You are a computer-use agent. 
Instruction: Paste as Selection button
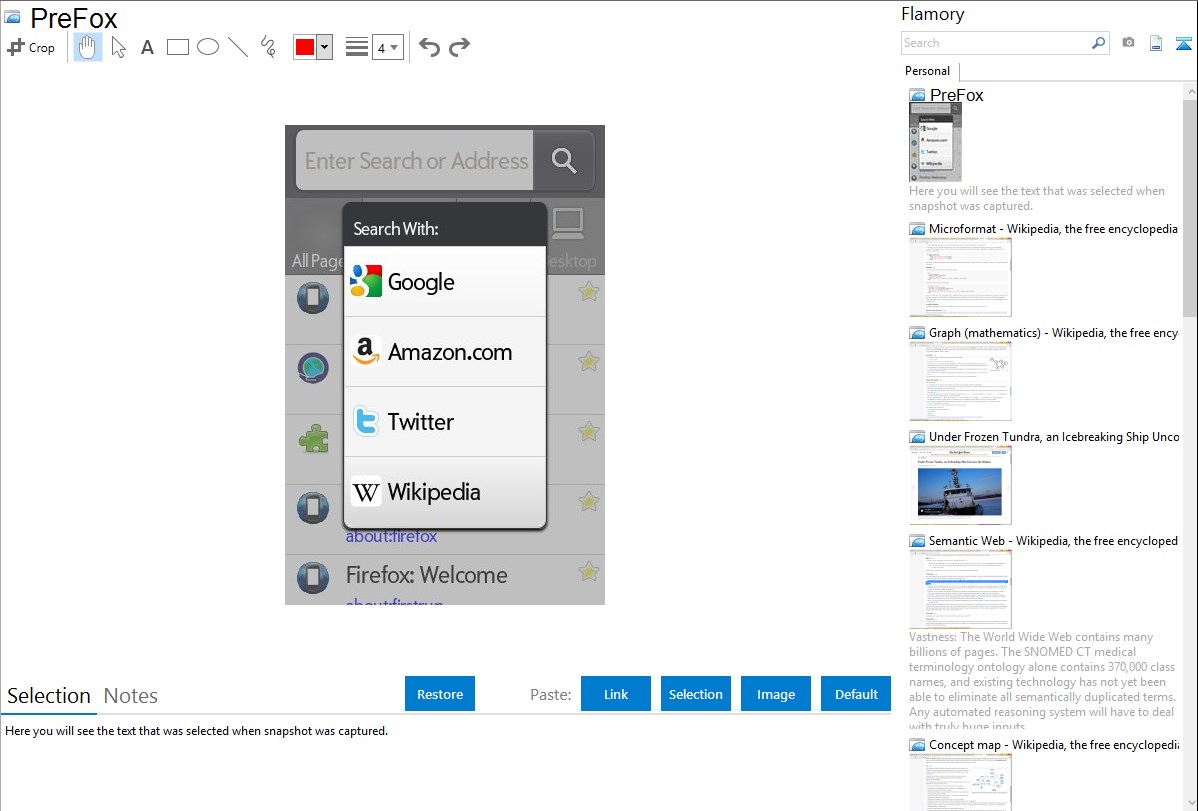695,694
